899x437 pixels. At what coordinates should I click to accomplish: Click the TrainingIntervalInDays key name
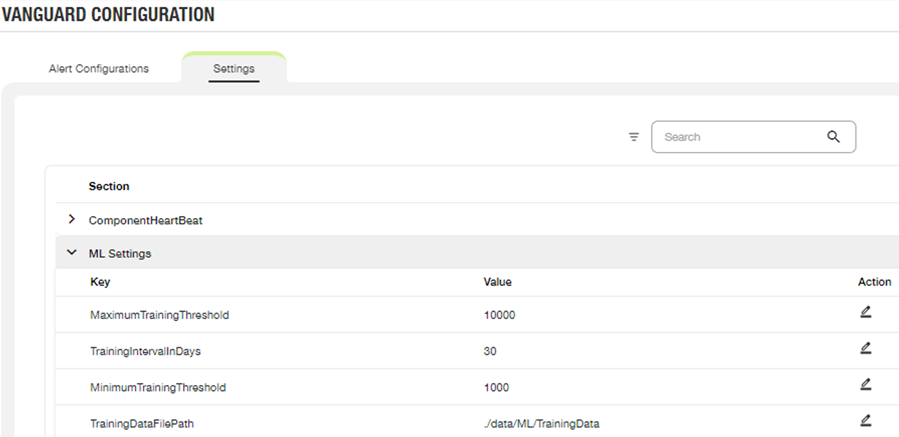click(146, 352)
